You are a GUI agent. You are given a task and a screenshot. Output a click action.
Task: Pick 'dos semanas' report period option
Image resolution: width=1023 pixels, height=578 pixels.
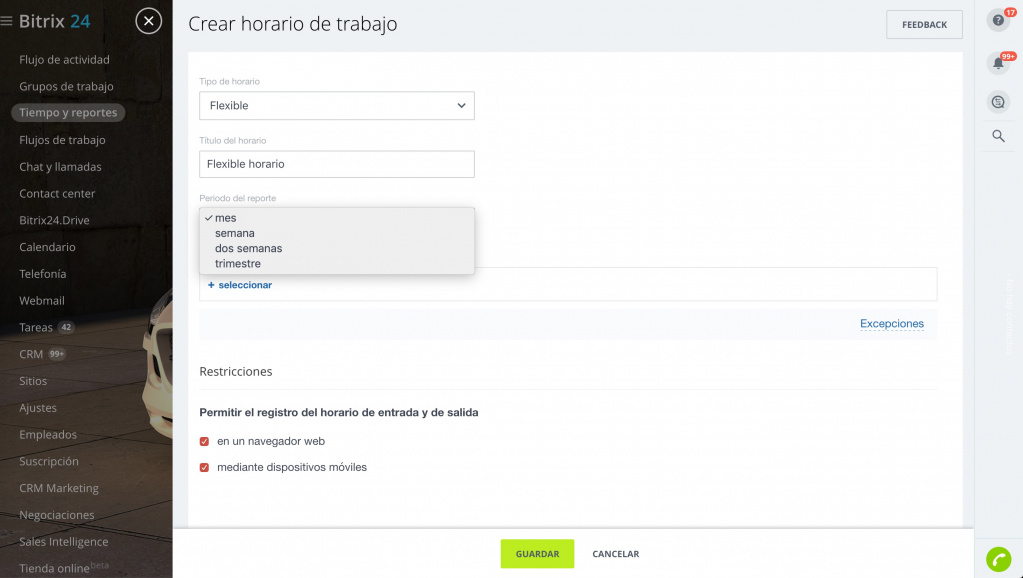(248, 248)
